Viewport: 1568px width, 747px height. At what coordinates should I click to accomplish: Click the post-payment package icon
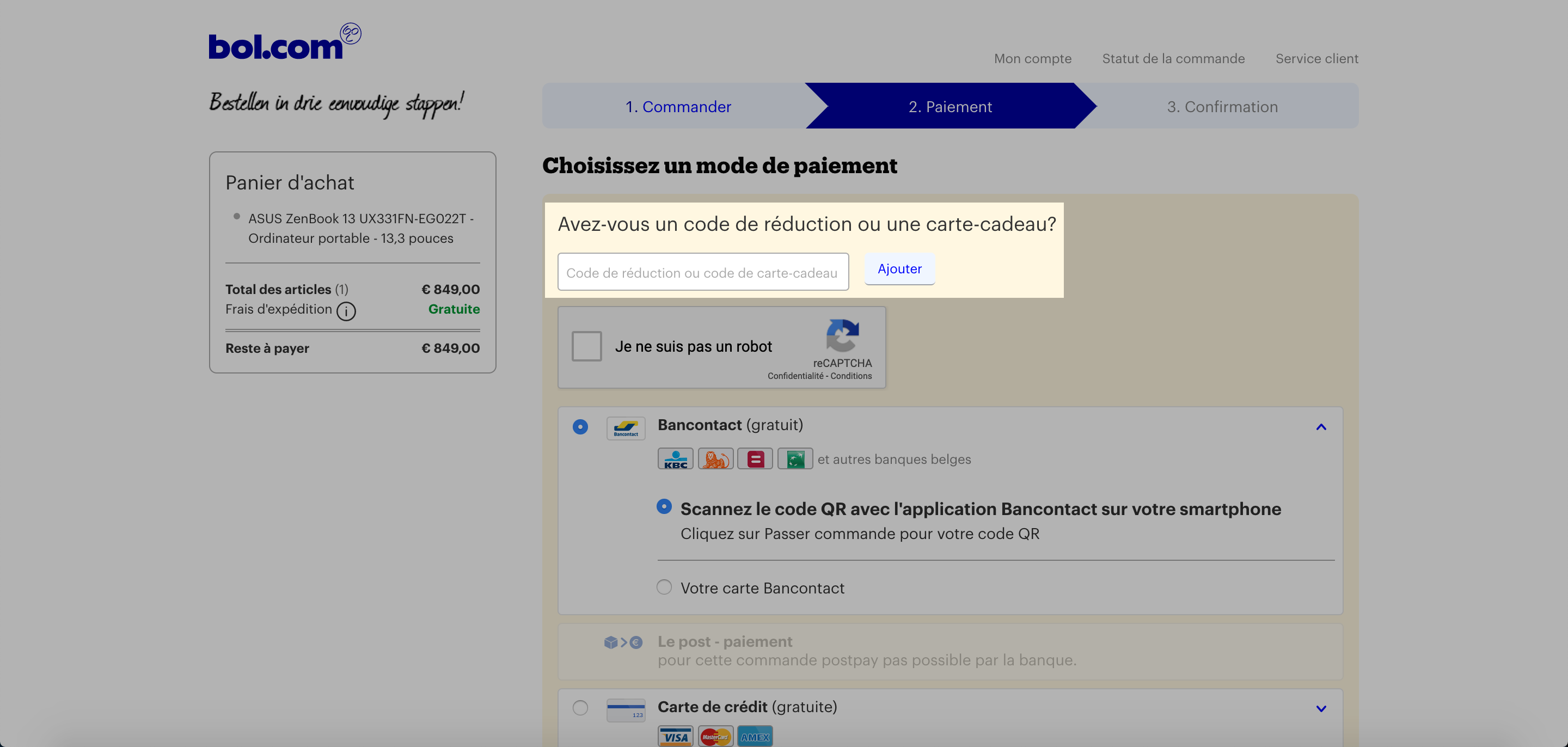pos(623,642)
